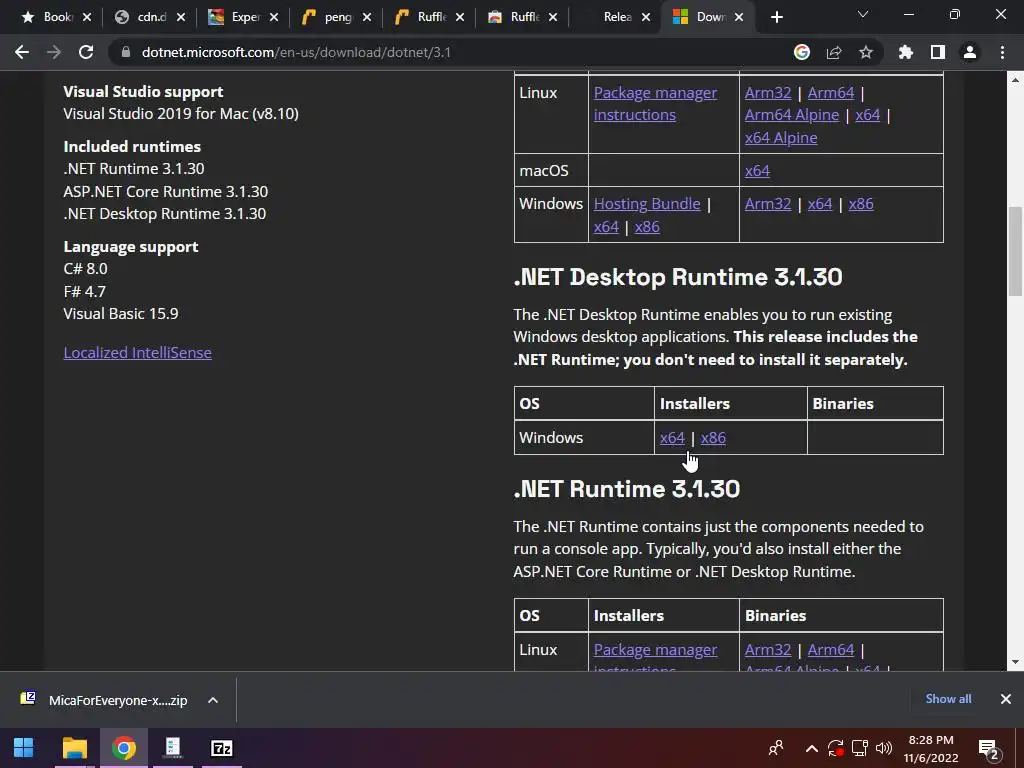1024x768 pixels.
Task: Open File Explorer from the taskbar
Action: (x=74, y=748)
